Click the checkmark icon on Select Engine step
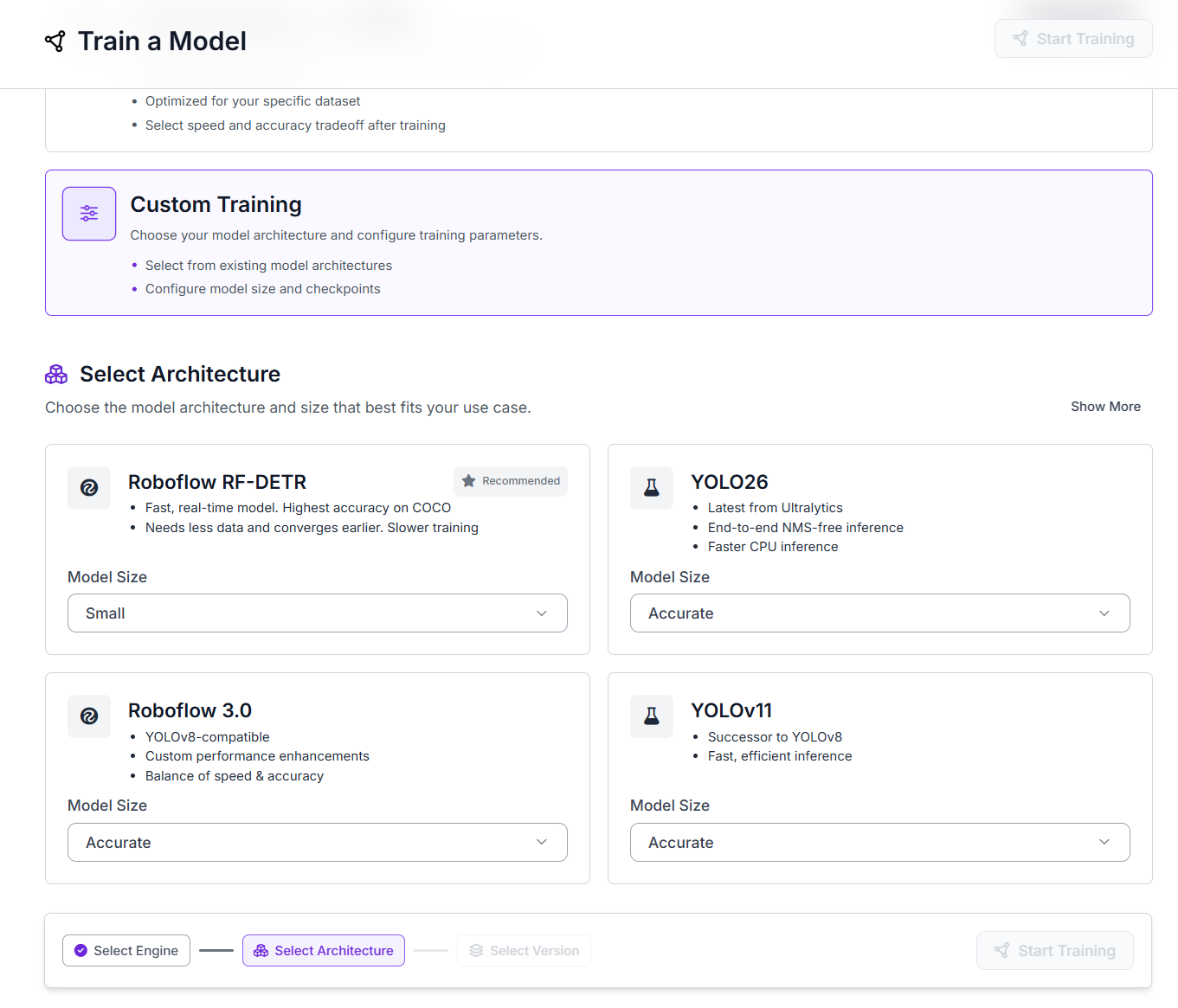This screenshot has height=1008, width=1178. tap(80, 951)
